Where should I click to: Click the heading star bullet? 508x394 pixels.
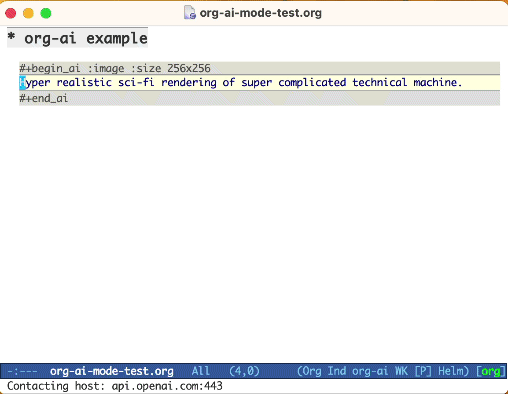point(11,37)
